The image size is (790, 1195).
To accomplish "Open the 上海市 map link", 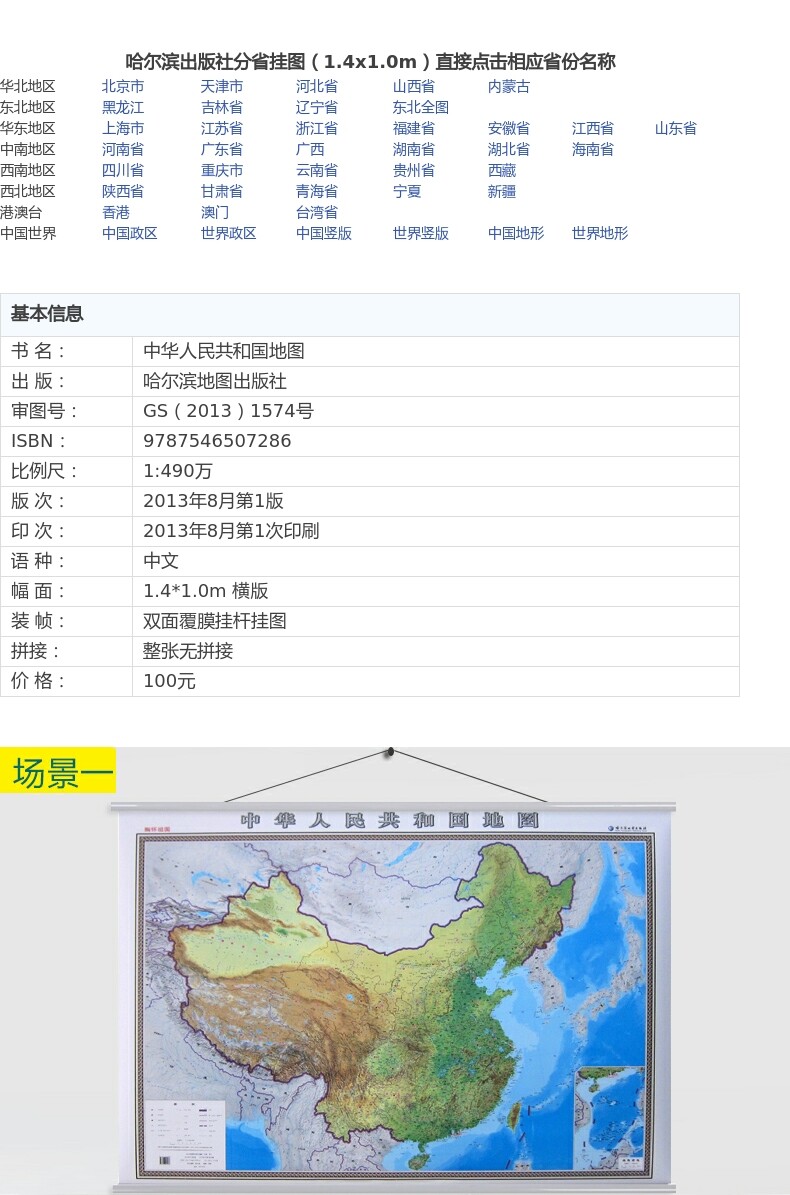I will pos(123,128).
